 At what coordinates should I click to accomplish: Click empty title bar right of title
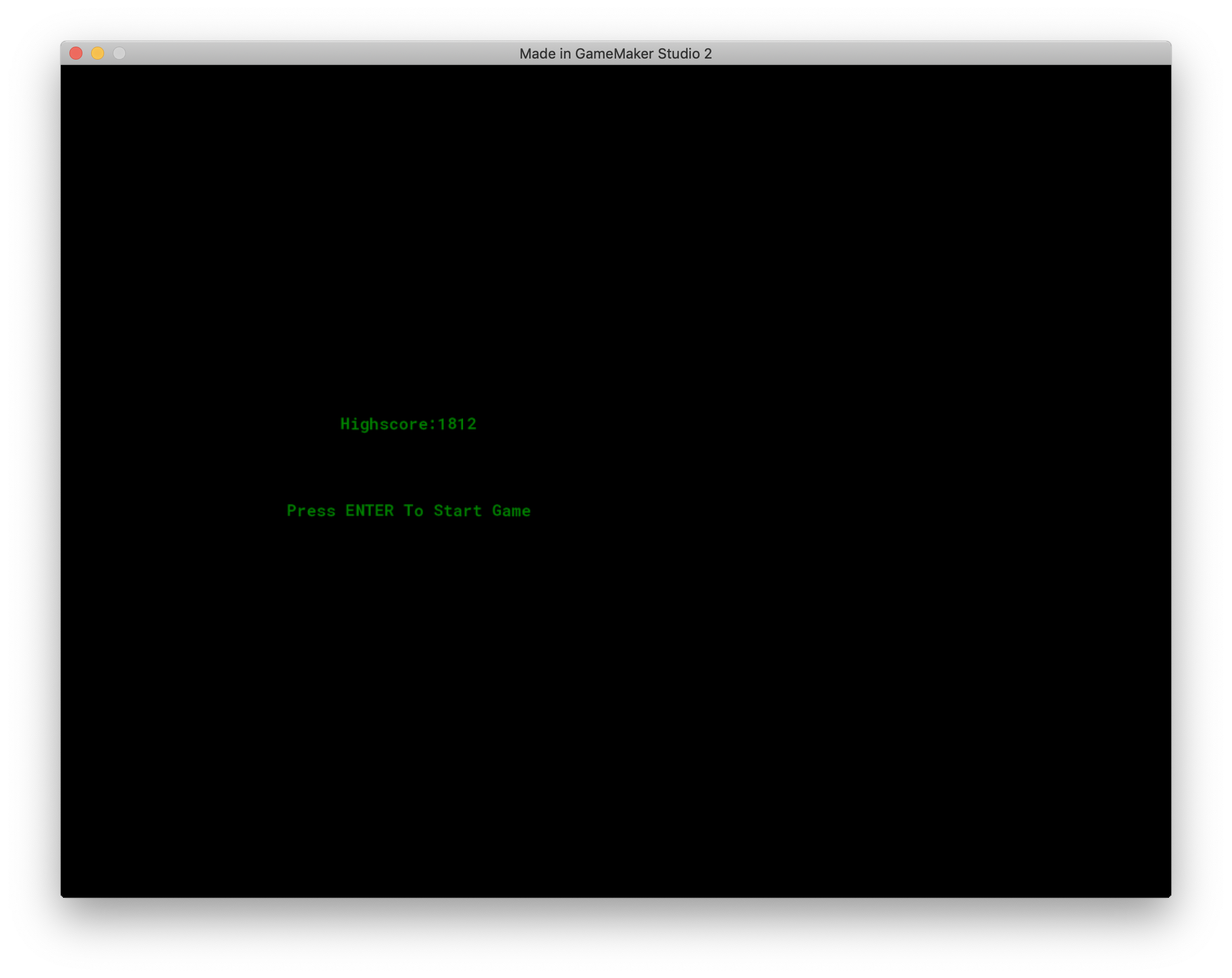(943, 53)
